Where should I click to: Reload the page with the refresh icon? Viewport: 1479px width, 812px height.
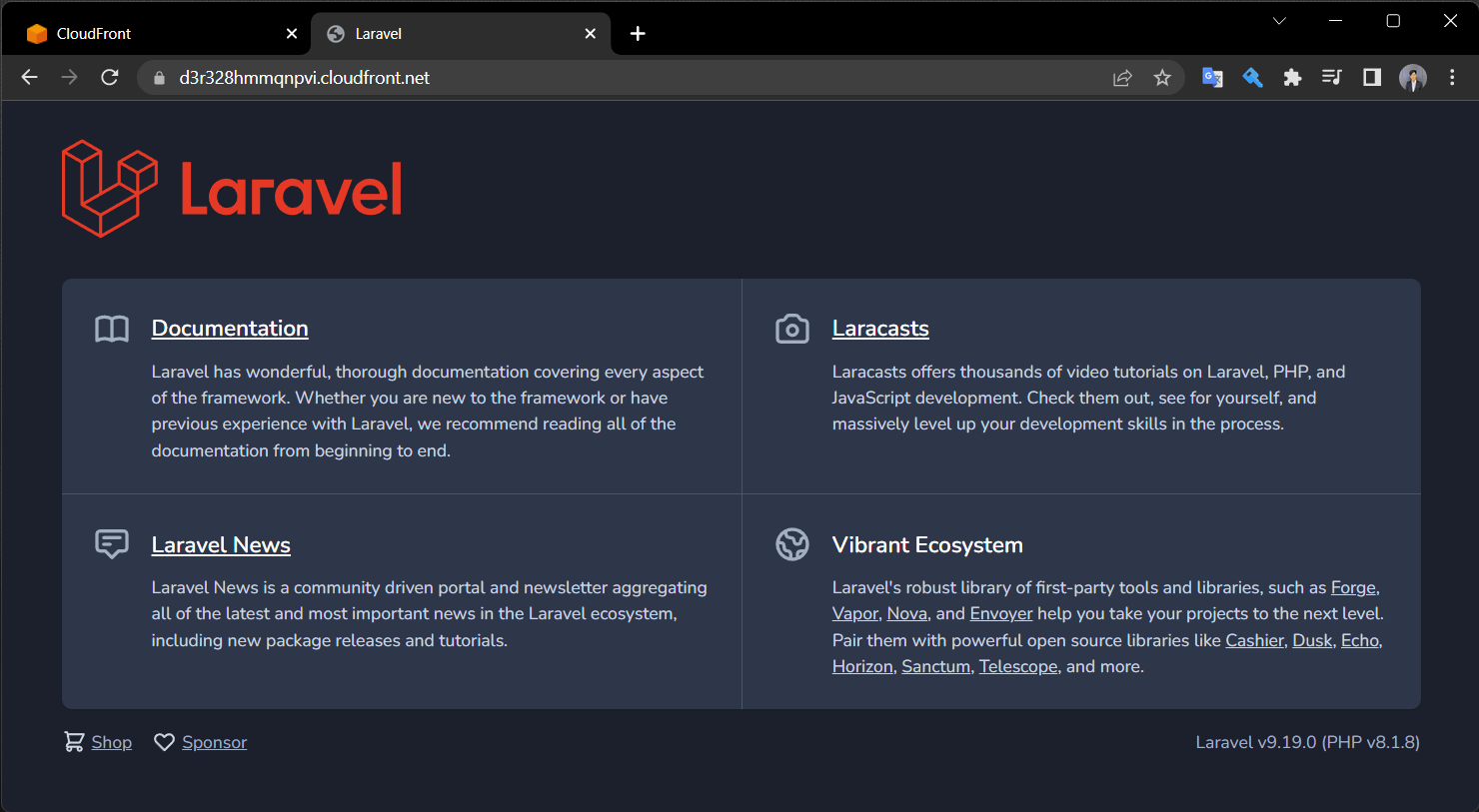point(110,78)
